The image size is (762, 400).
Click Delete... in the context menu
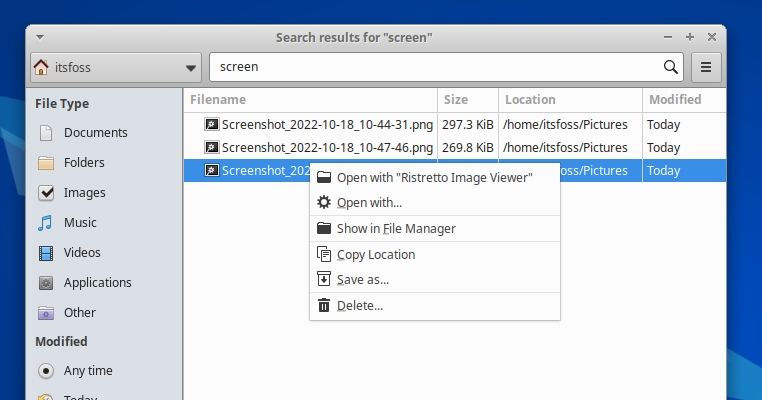(359, 305)
